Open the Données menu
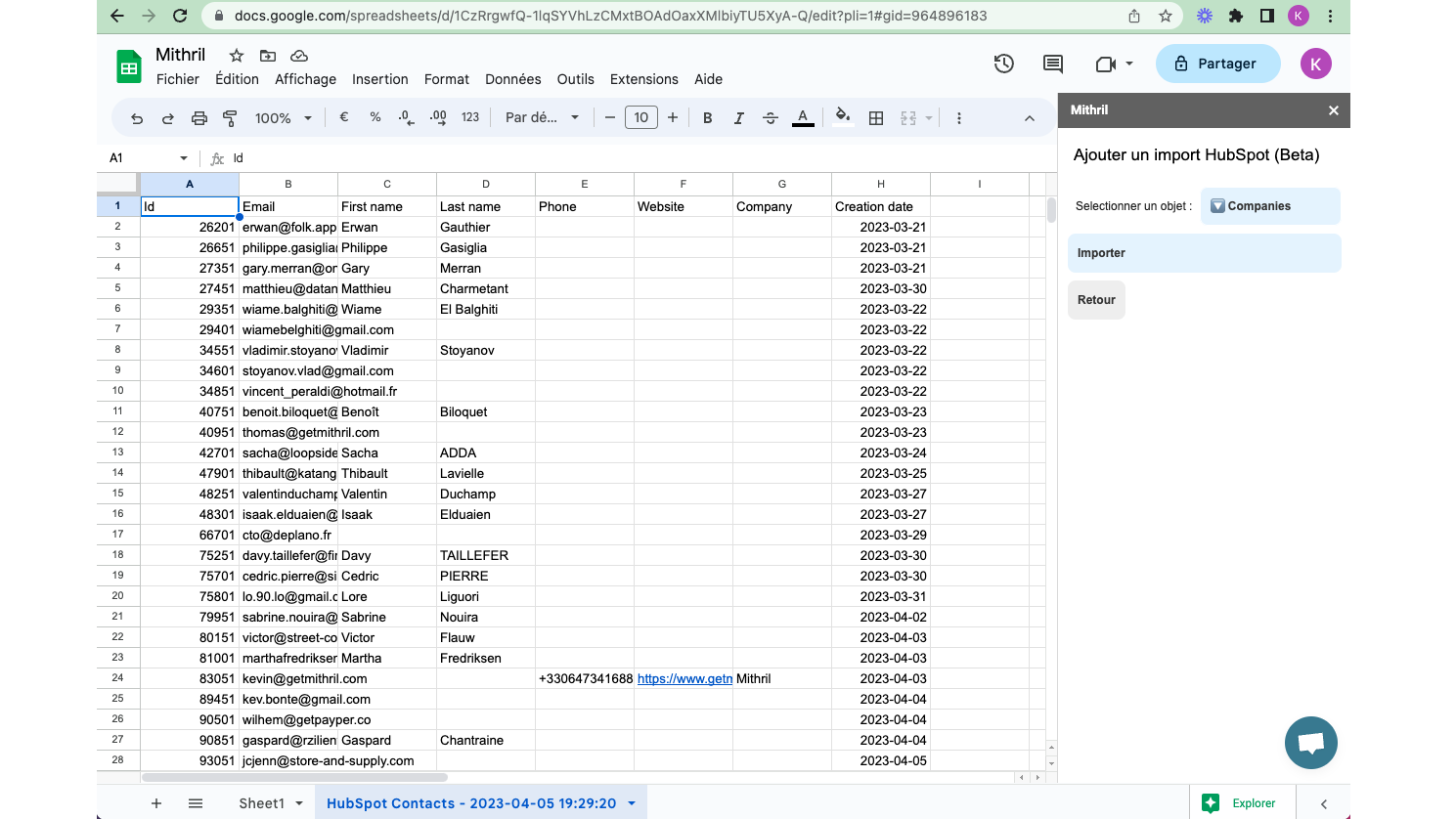Image resolution: width=1456 pixels, height=819 pixels. pyautogui.click(x=512, y=79)
